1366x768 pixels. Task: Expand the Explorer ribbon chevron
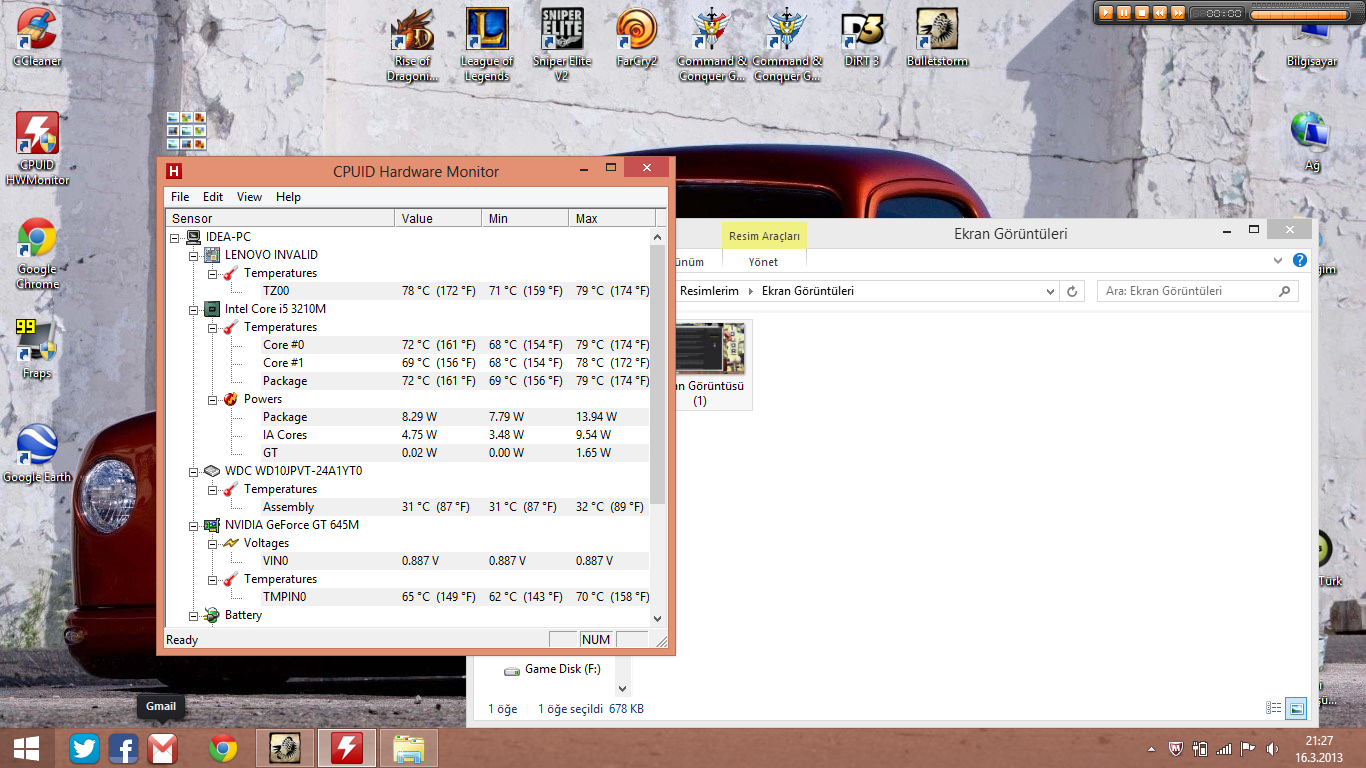(x=1278, y=260)
